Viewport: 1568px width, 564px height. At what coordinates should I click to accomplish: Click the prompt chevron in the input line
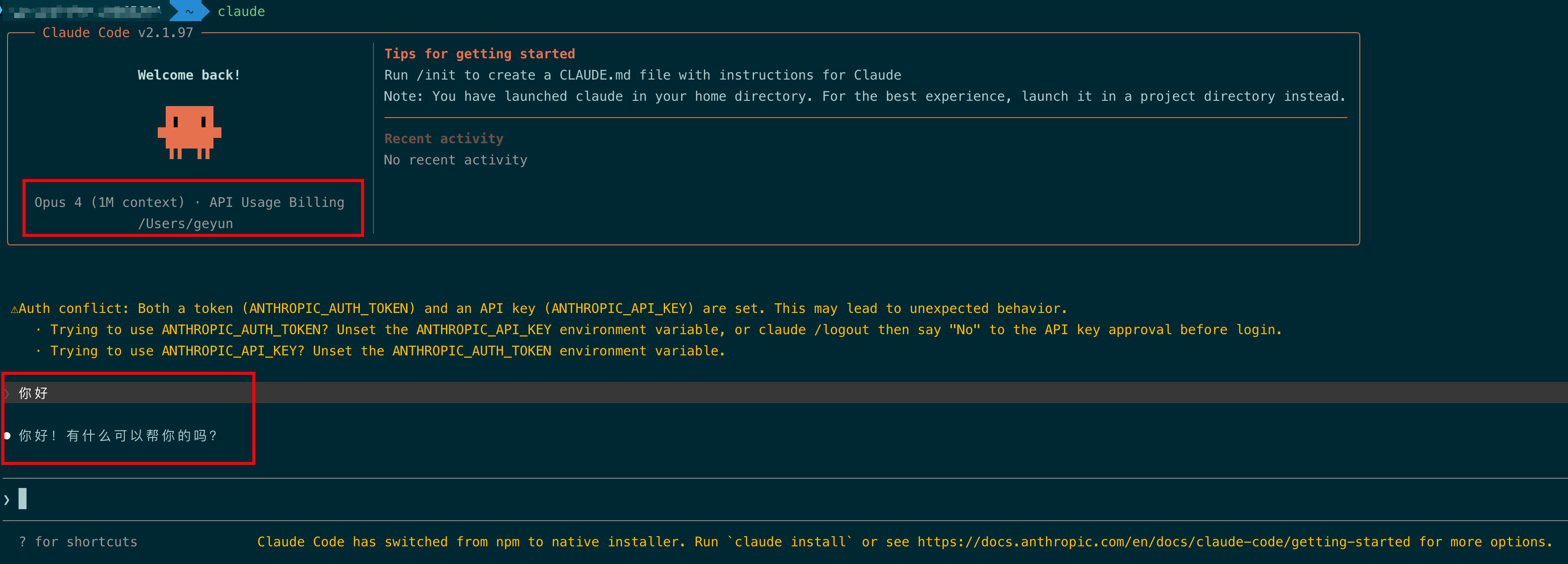7,500
